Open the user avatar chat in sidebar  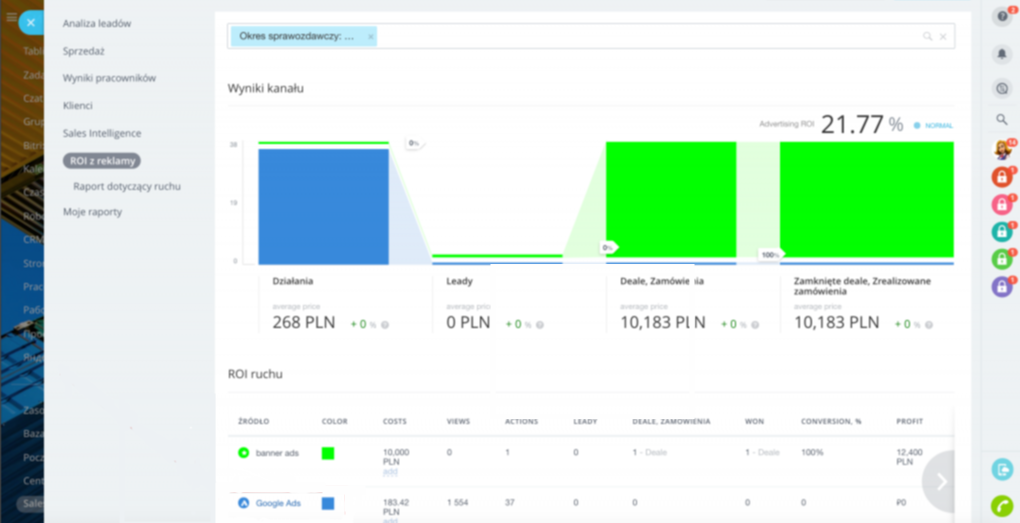pyautogui.click(x=1001, y=150)
